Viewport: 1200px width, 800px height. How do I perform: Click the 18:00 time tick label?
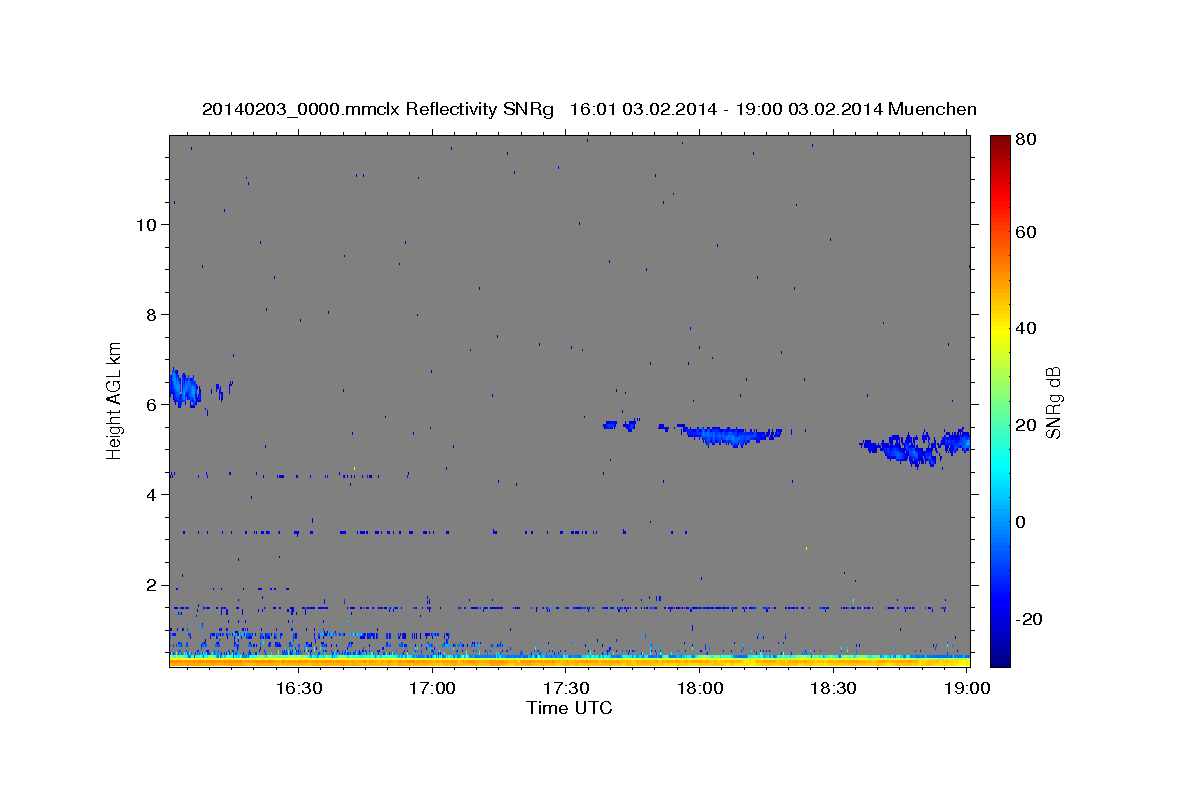coord(700,688)
